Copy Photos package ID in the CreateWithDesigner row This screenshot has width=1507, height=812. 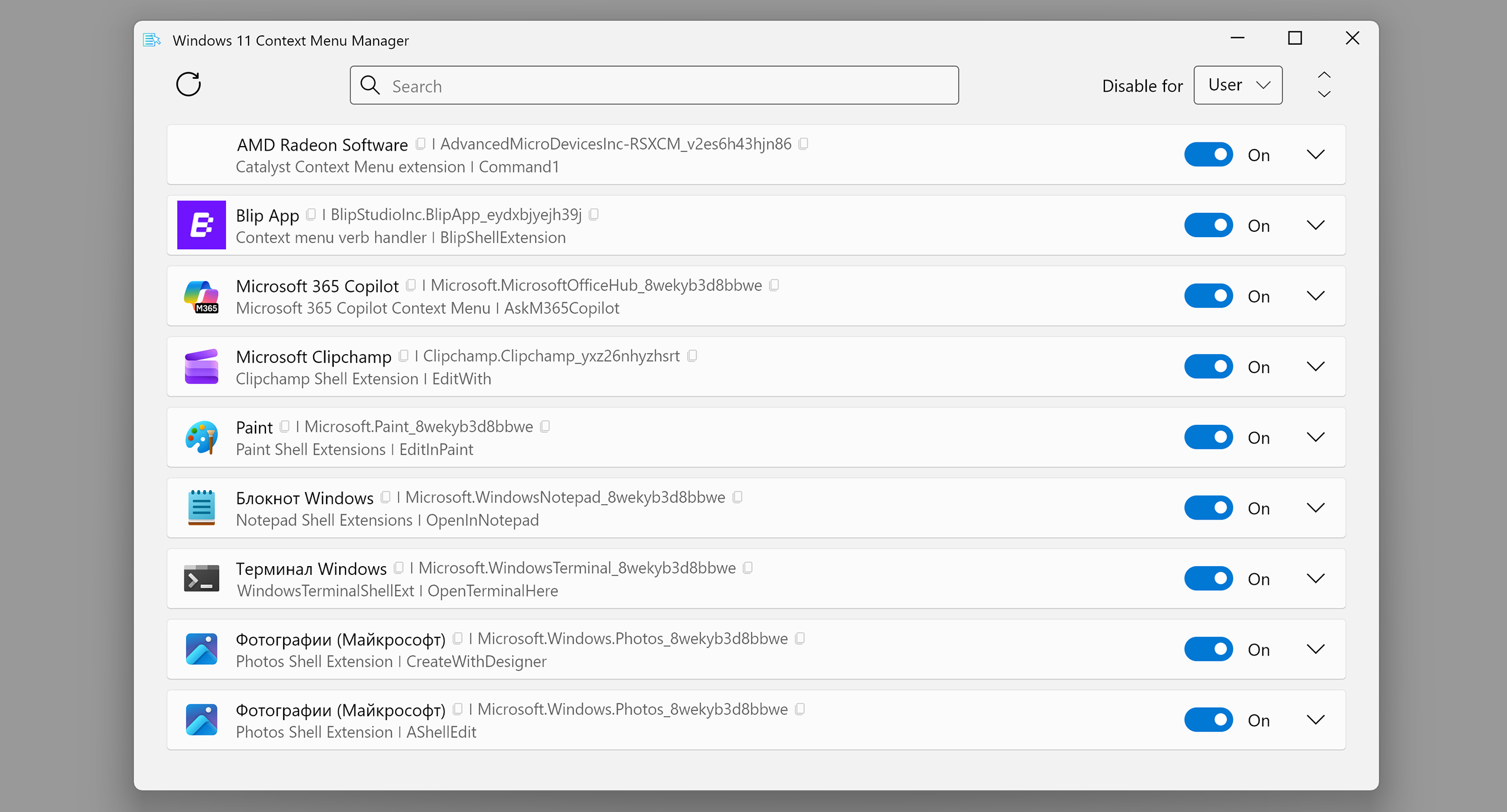point(800,638)
